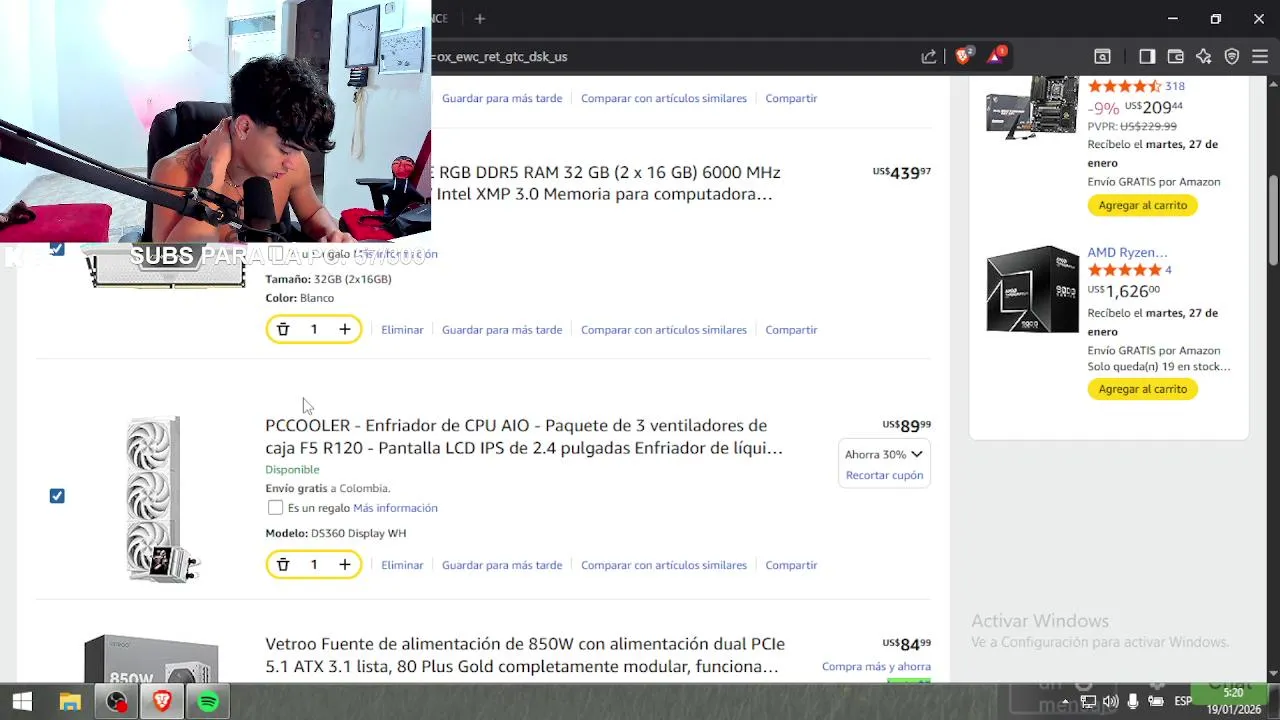This screenshot has width=1280, height=720.
Task: Open the AMD Ryzen box thumbnail
Action: [1033, 289]
